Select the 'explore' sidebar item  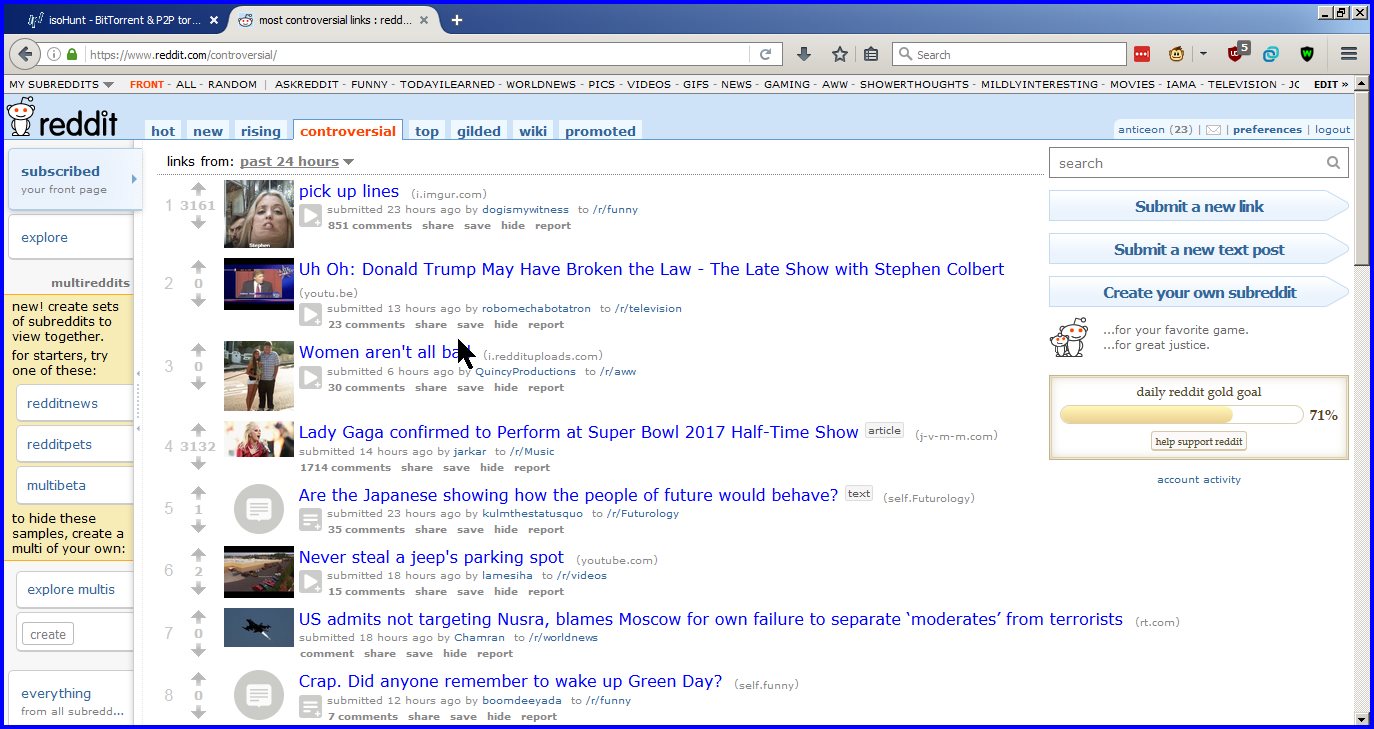[70, 237]
